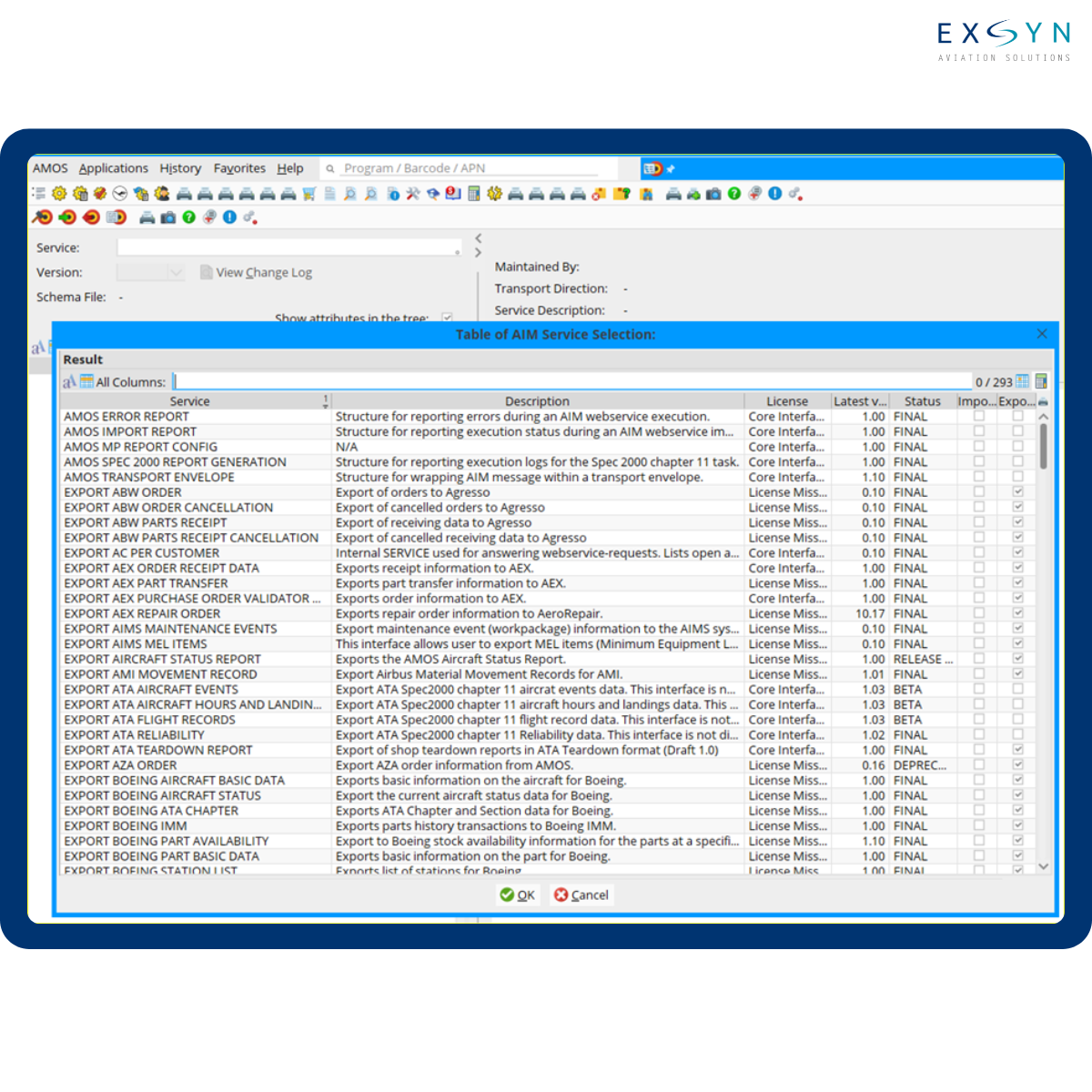Screen dimensions: 1092x1092
Task: Click the orange box with red X icon
Action: click(599, 194)
